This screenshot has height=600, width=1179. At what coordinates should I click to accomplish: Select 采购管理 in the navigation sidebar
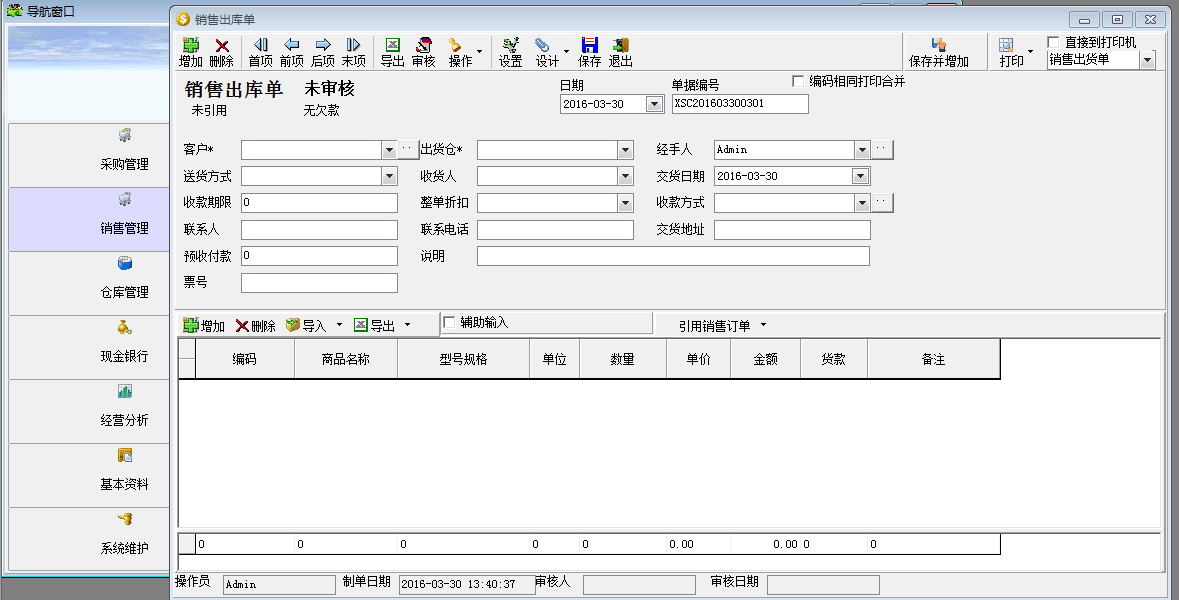pyautogui.click(x=124, y=154)
